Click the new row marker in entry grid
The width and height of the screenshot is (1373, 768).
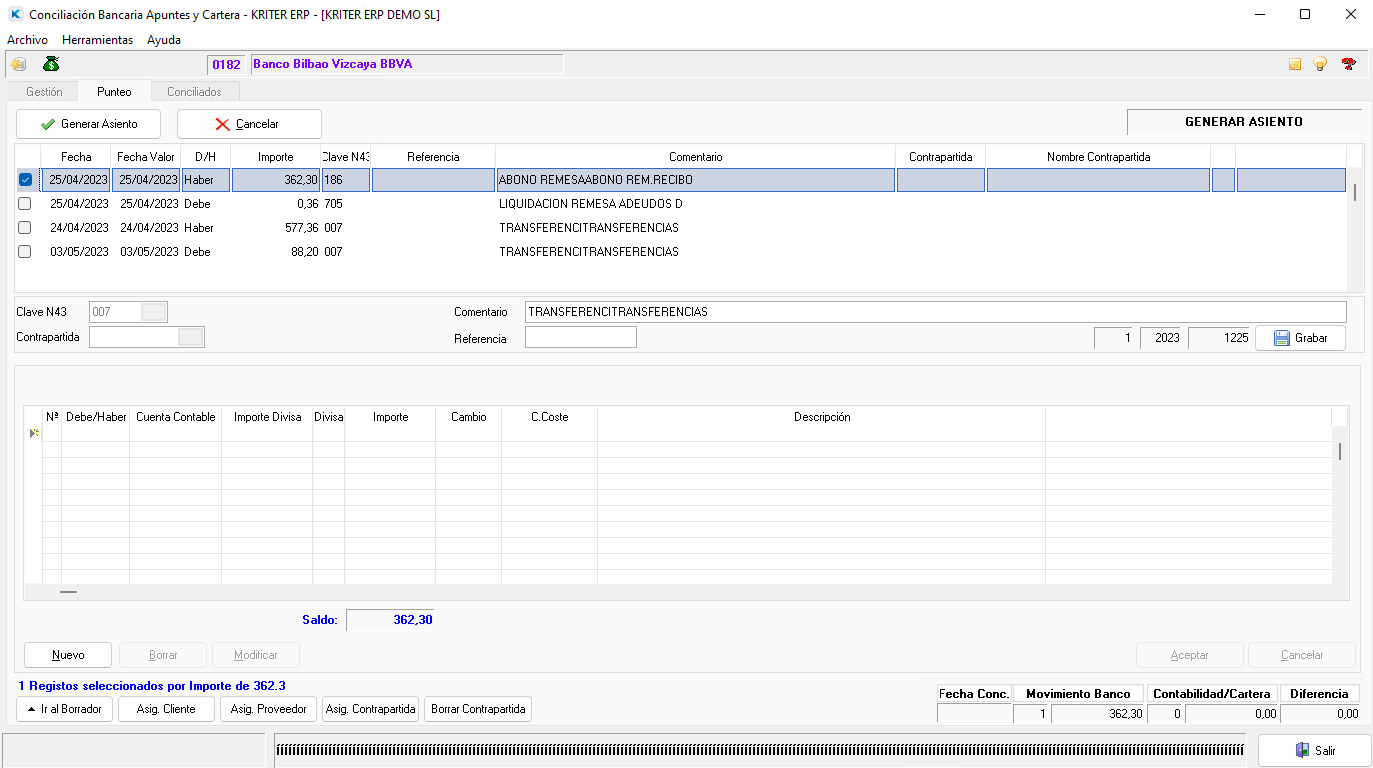pyautogui.click(x=34, y=433)
